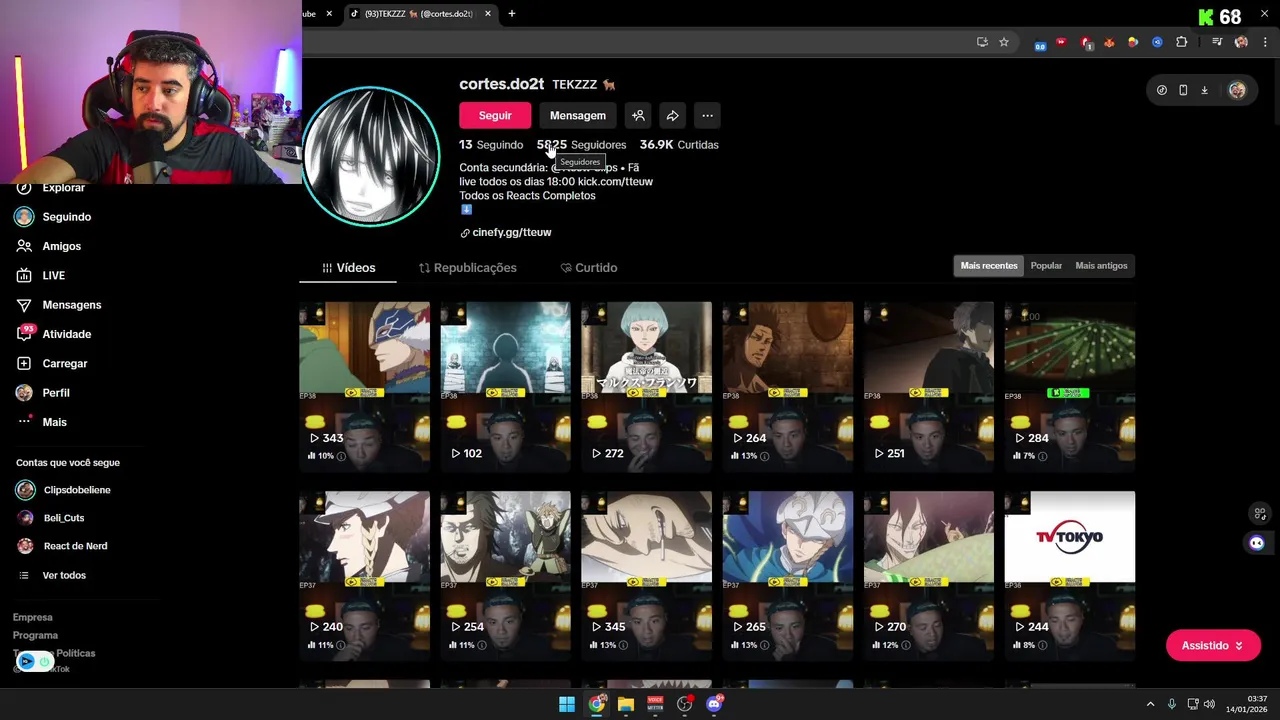
Task: Click the pink Seguir button
Action: click(495, 116)
